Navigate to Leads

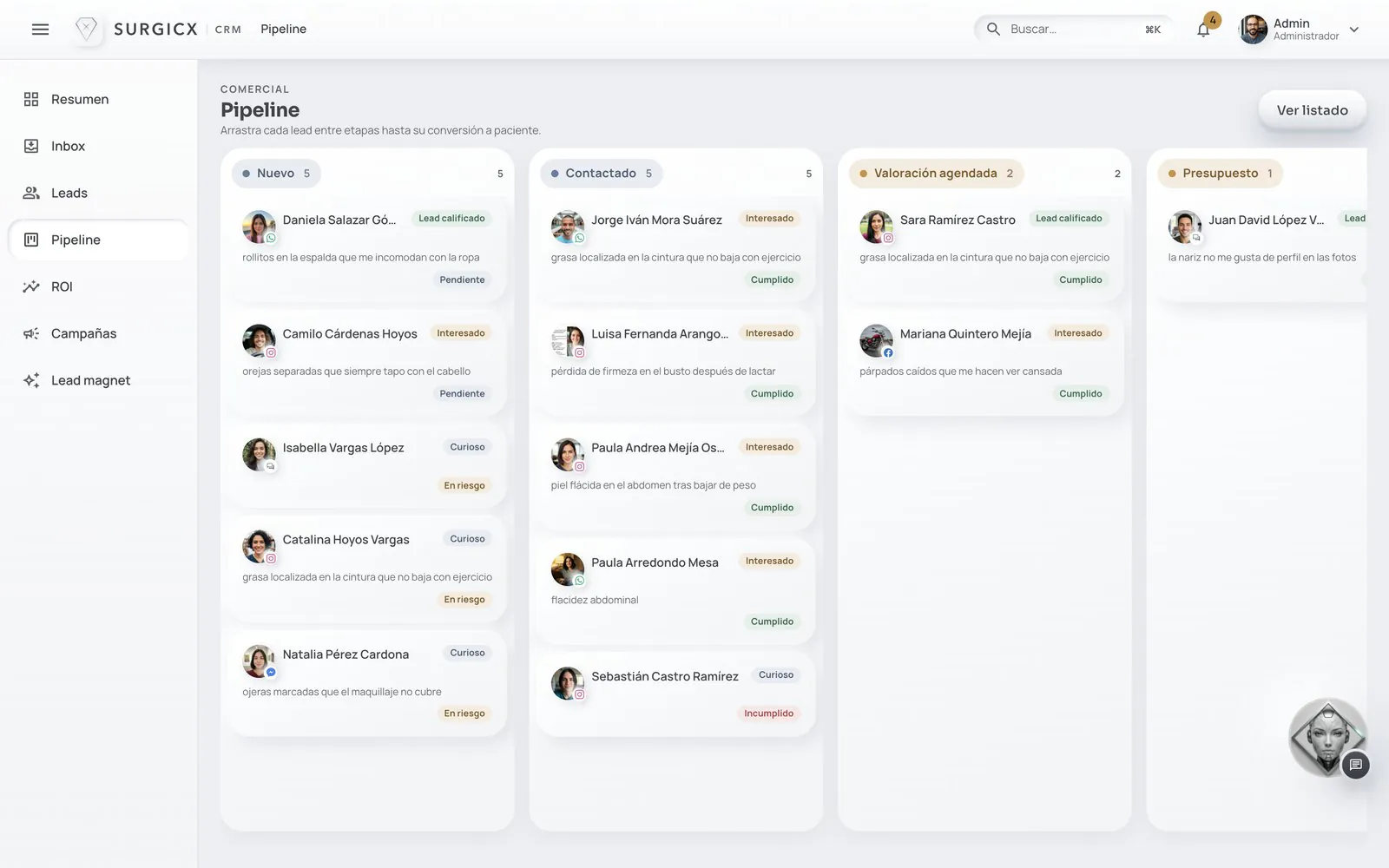[x=99, y=194]
